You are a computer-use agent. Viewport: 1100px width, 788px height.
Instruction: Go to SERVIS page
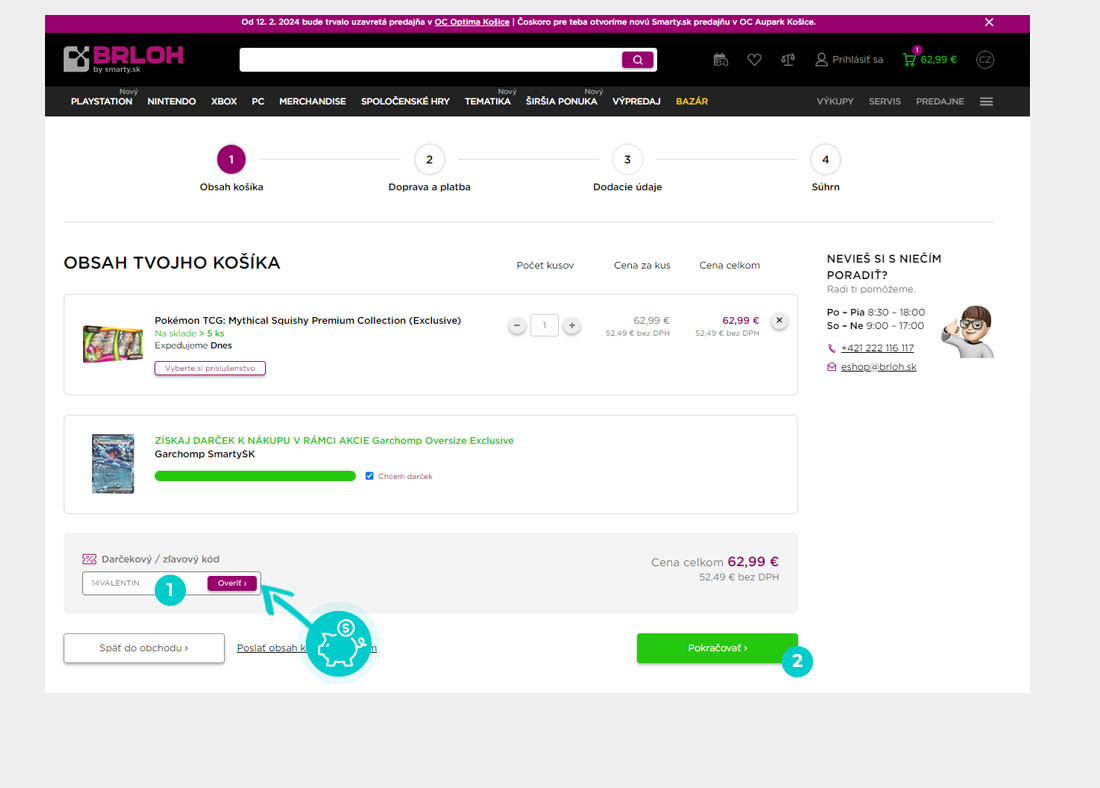[885, 101]
